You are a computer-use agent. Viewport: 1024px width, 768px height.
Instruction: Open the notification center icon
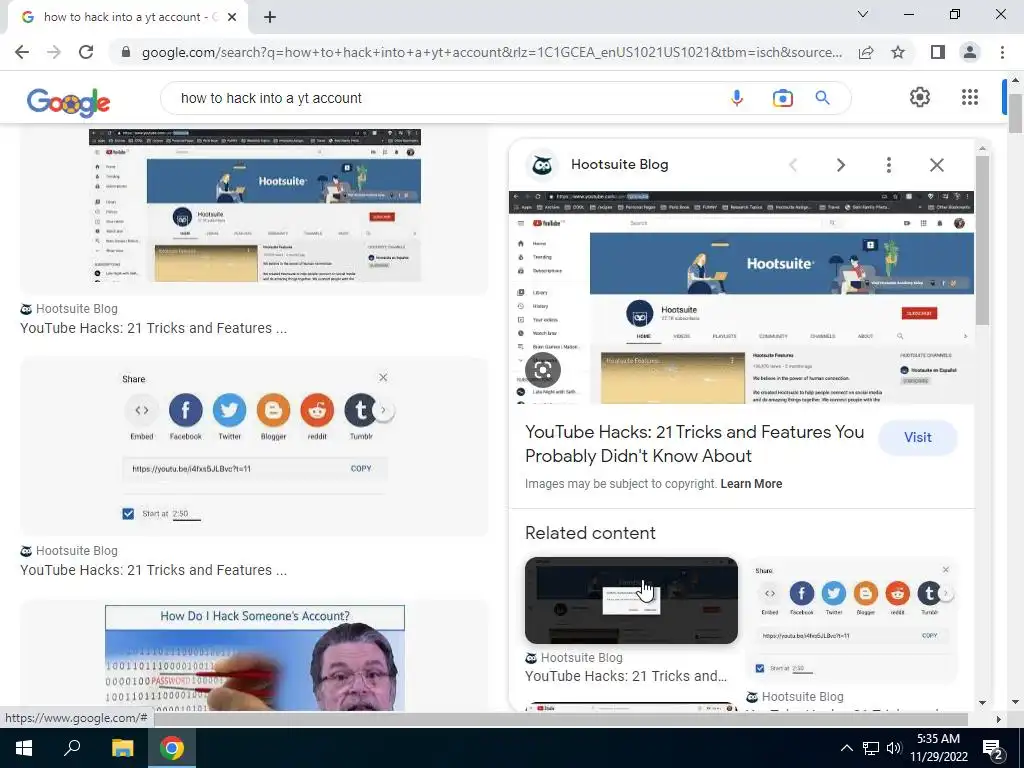click(x=993, y=749)
